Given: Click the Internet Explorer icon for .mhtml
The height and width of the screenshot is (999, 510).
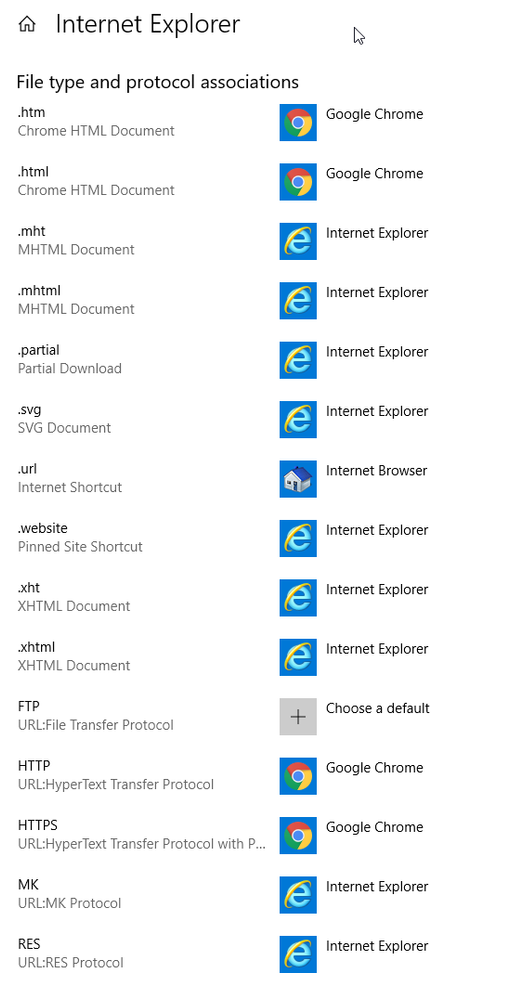Looking at the screenshot, I should pos(298,301).
